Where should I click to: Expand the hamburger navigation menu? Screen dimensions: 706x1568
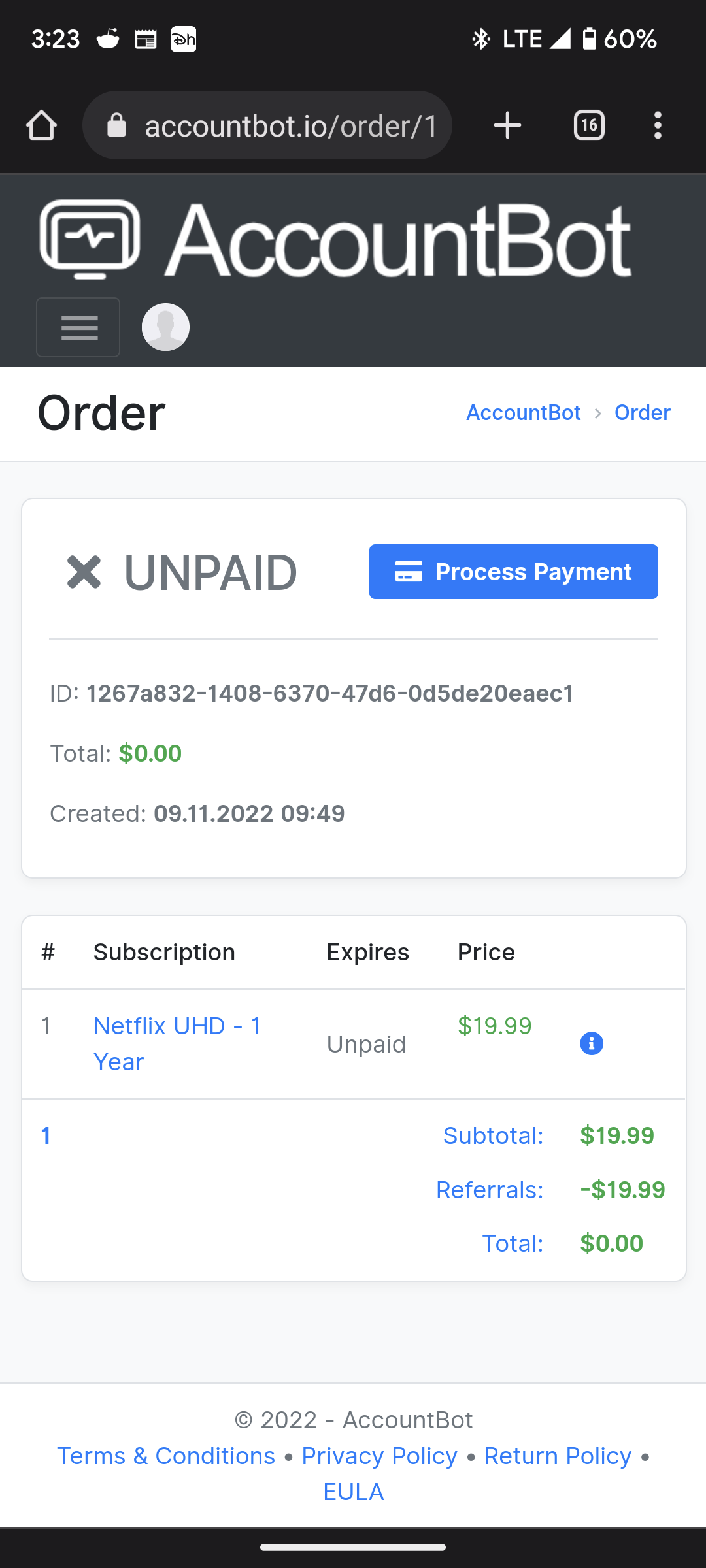(x=78, y=327)
